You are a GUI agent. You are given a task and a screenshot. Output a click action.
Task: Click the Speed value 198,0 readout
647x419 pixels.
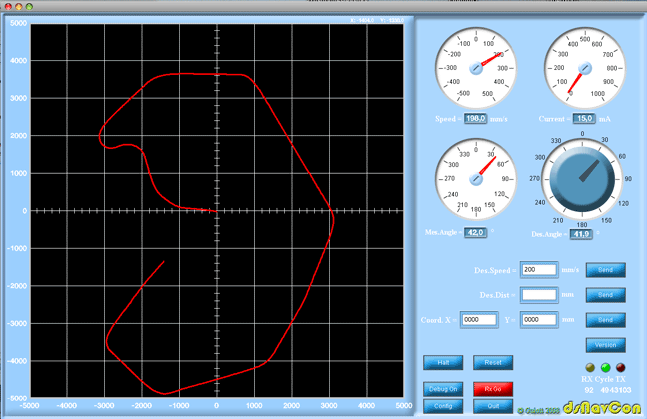(x=475, y=119)
